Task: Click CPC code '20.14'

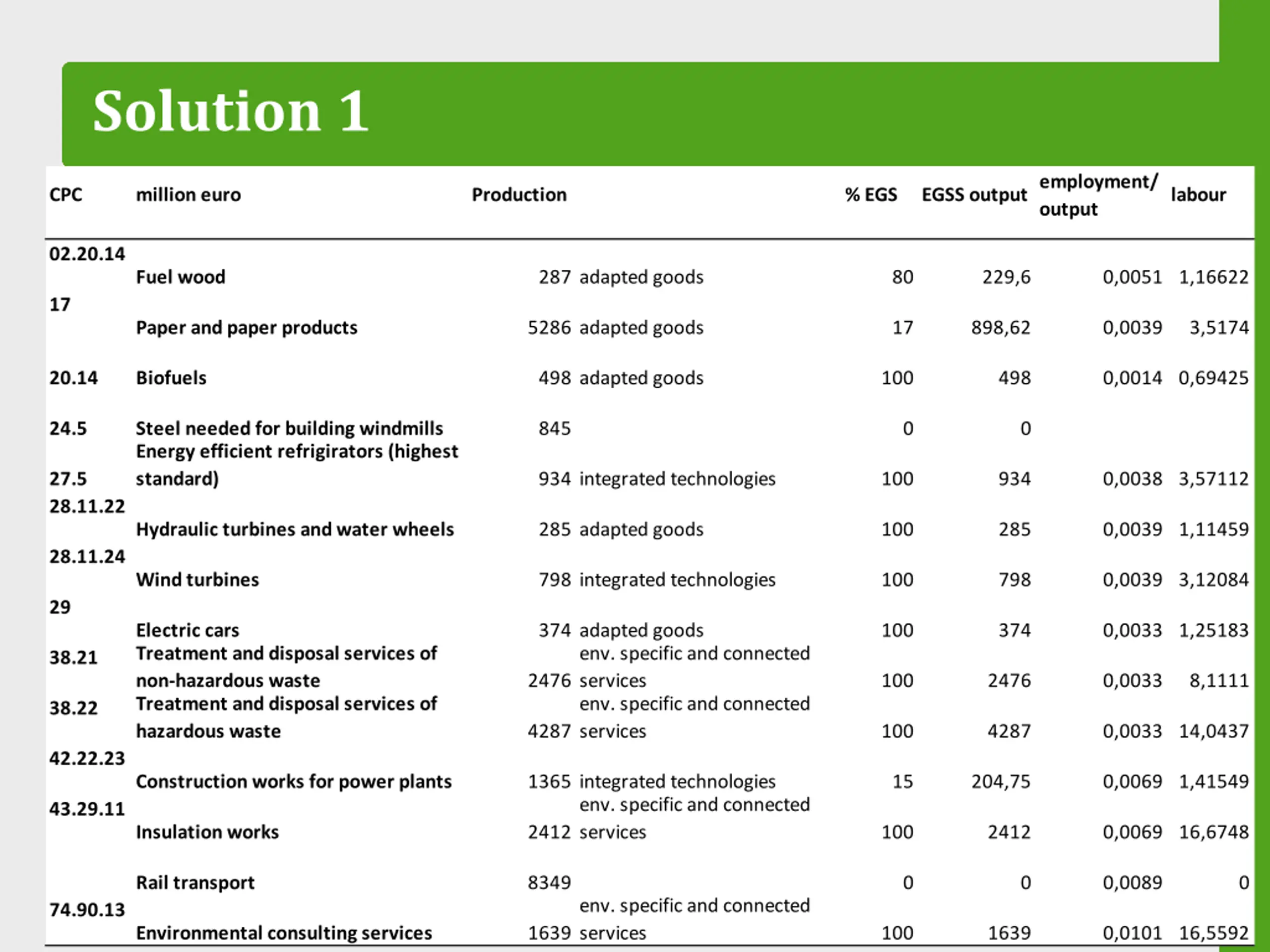Action: click(73, 378)
